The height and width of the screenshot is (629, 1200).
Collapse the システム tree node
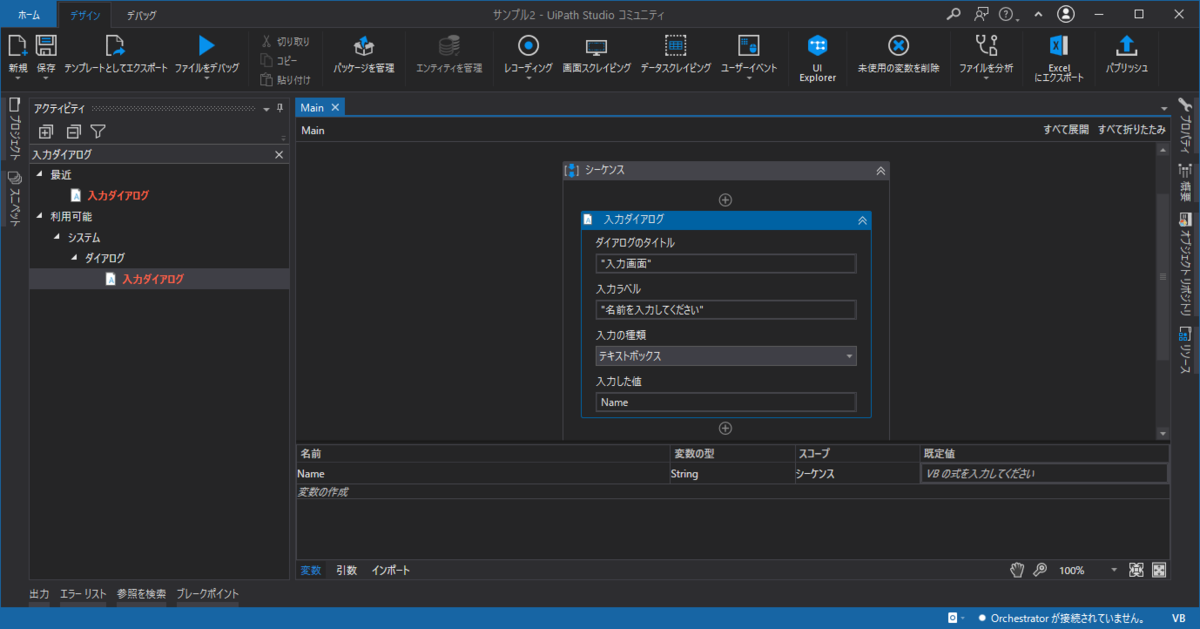(x=58, y=237)
